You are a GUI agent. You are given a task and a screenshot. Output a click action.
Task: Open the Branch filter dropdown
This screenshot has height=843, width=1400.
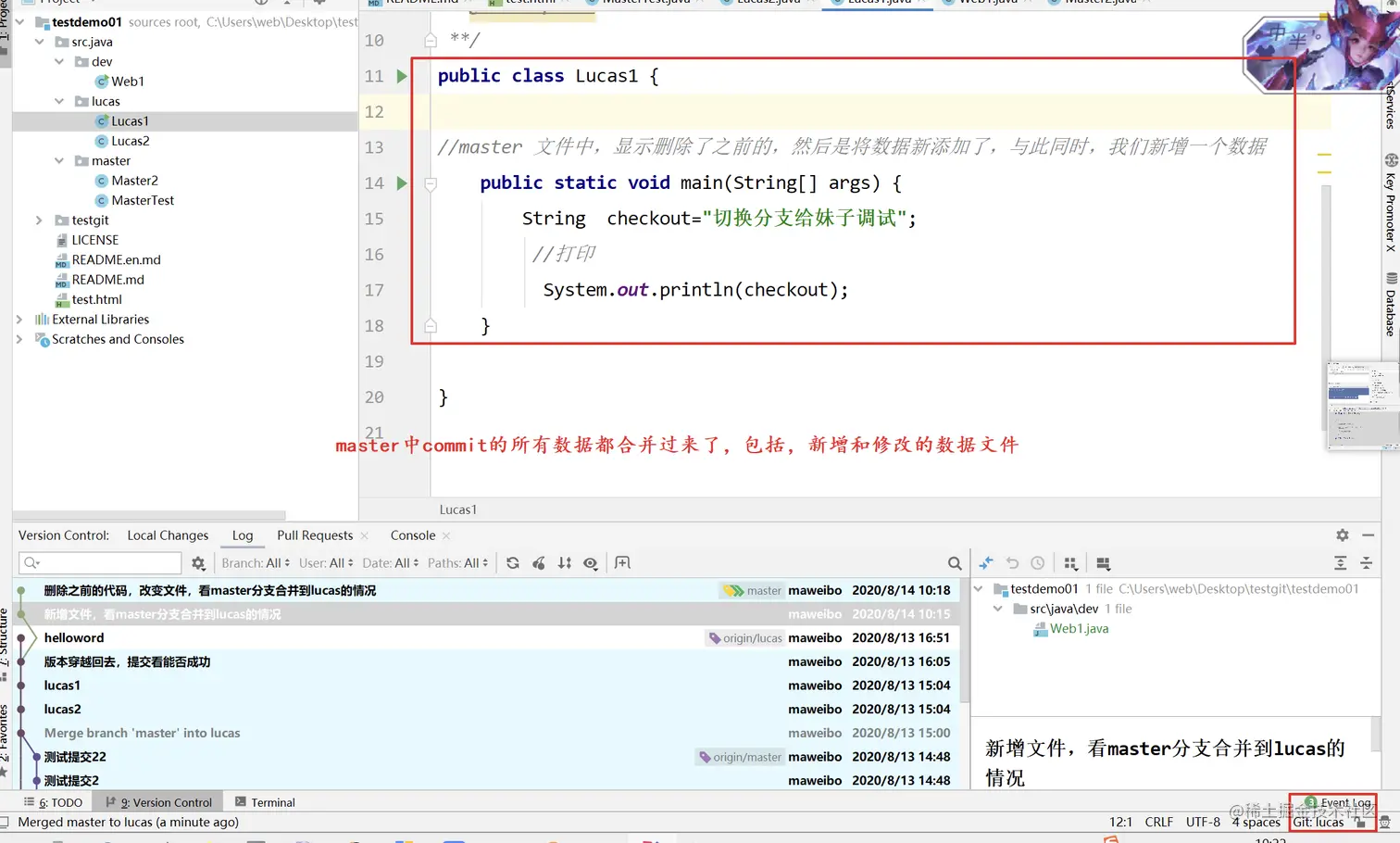(x=256, y=563)
